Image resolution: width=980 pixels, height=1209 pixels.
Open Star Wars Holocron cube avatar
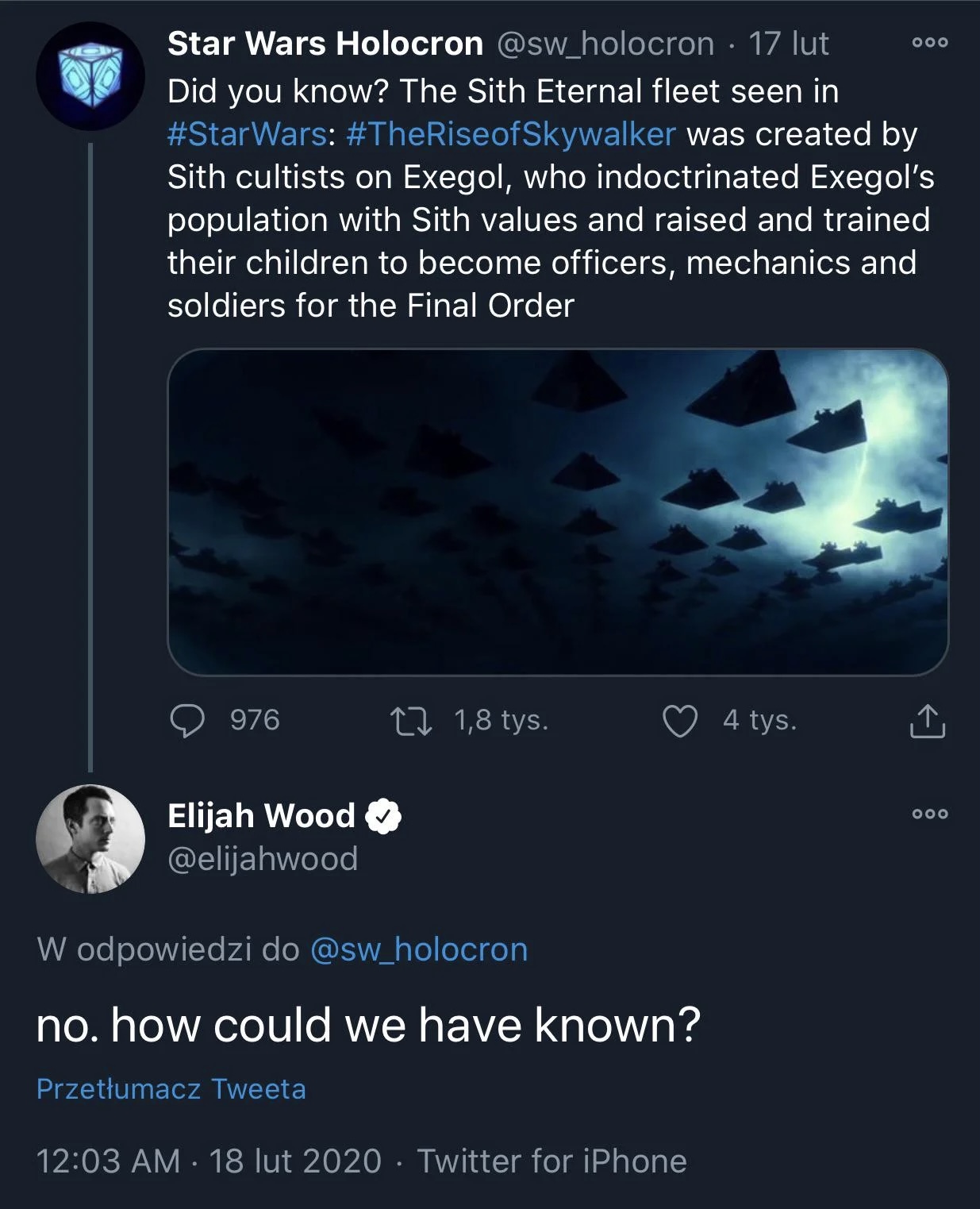[x=90, y=76]
